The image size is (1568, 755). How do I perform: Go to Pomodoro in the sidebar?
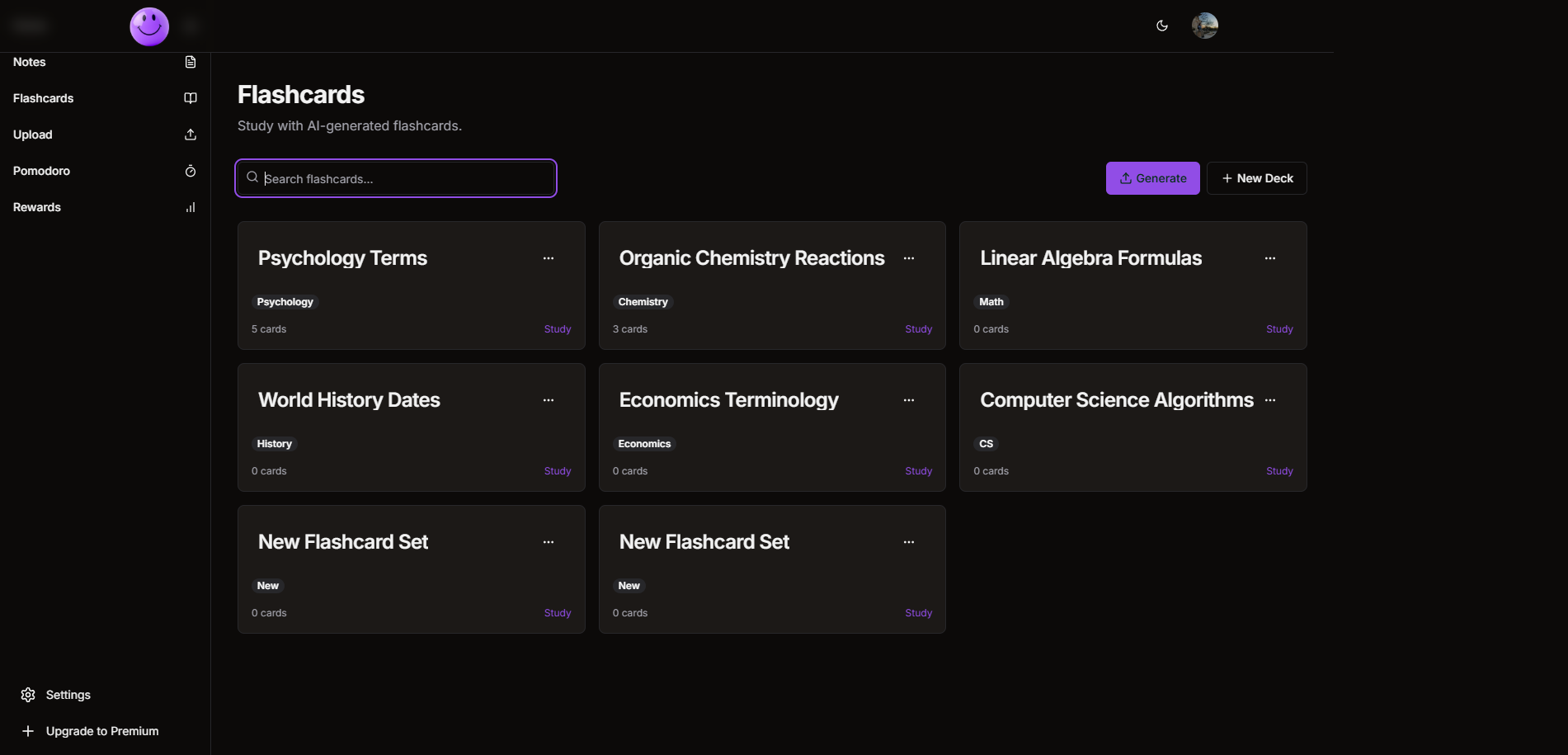41,171
